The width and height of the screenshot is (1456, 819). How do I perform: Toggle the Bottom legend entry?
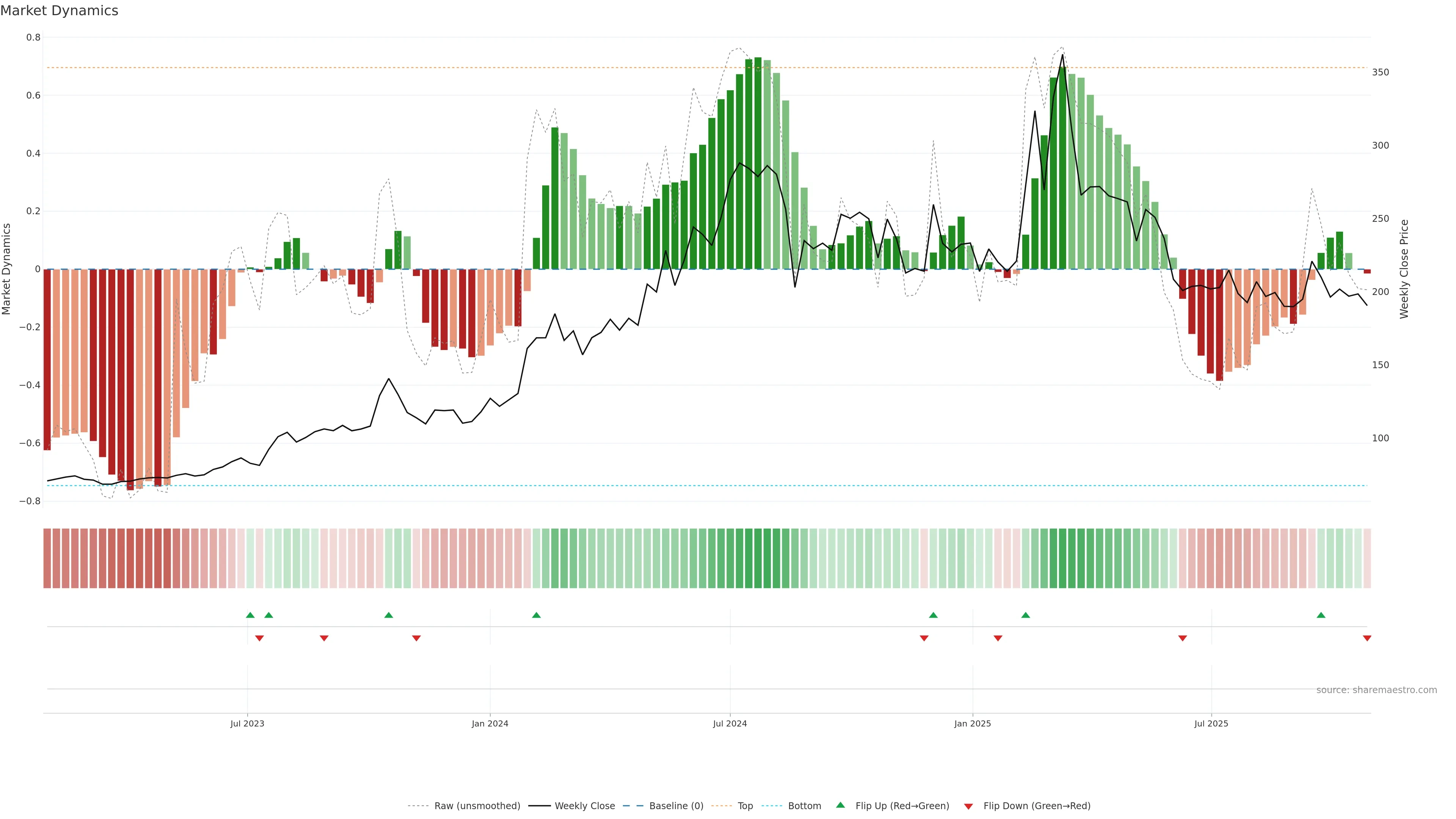click(x=804, y=806)
